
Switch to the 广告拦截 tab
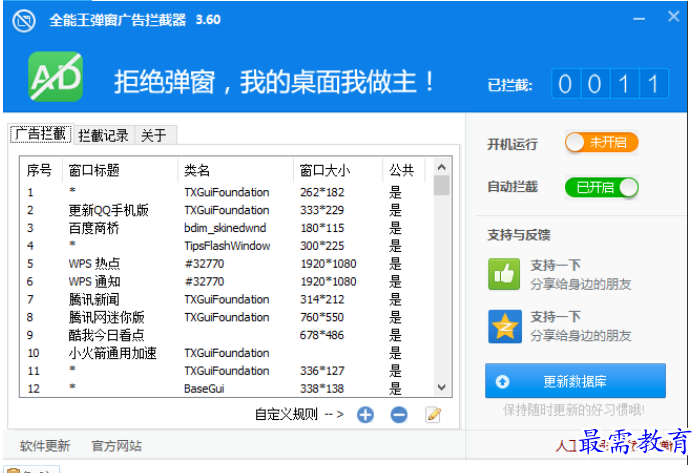tap(41, 134)
